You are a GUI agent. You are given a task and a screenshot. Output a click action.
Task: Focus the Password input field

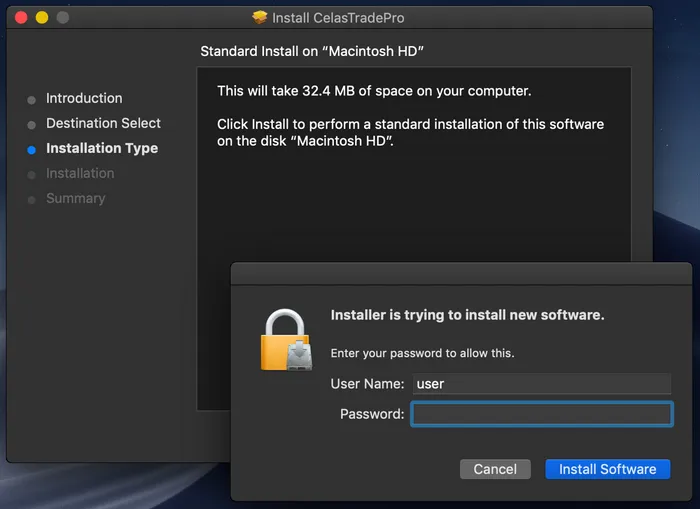coord(541,414)
